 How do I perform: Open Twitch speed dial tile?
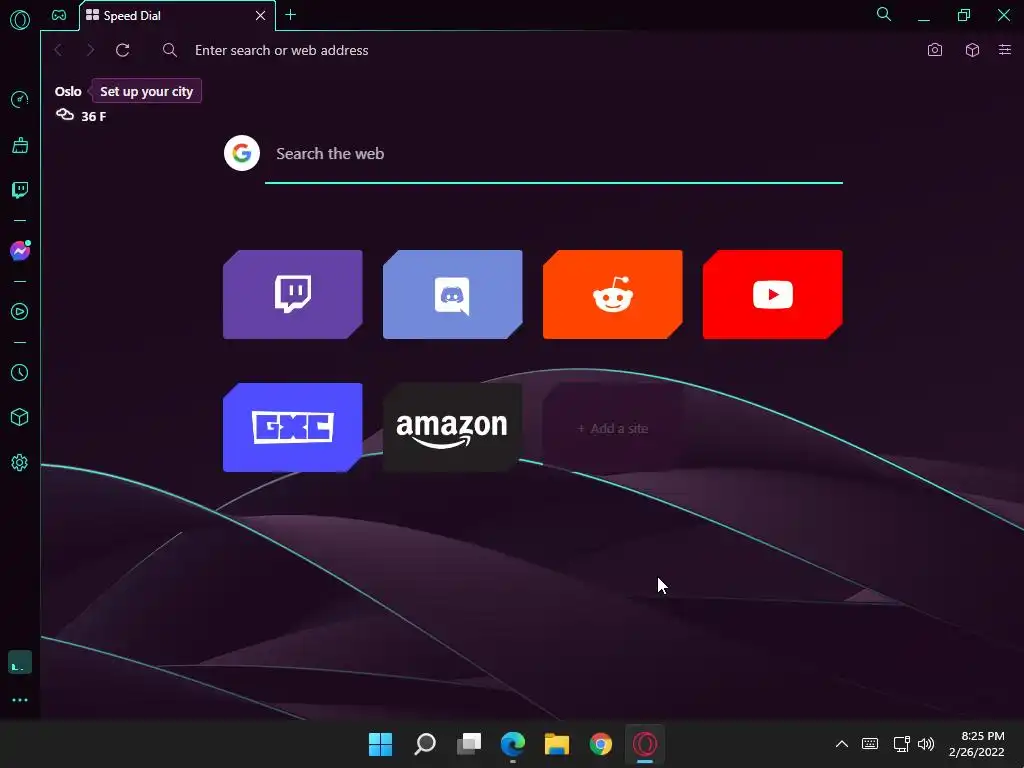pyautogui.click(x=293, y=295)
